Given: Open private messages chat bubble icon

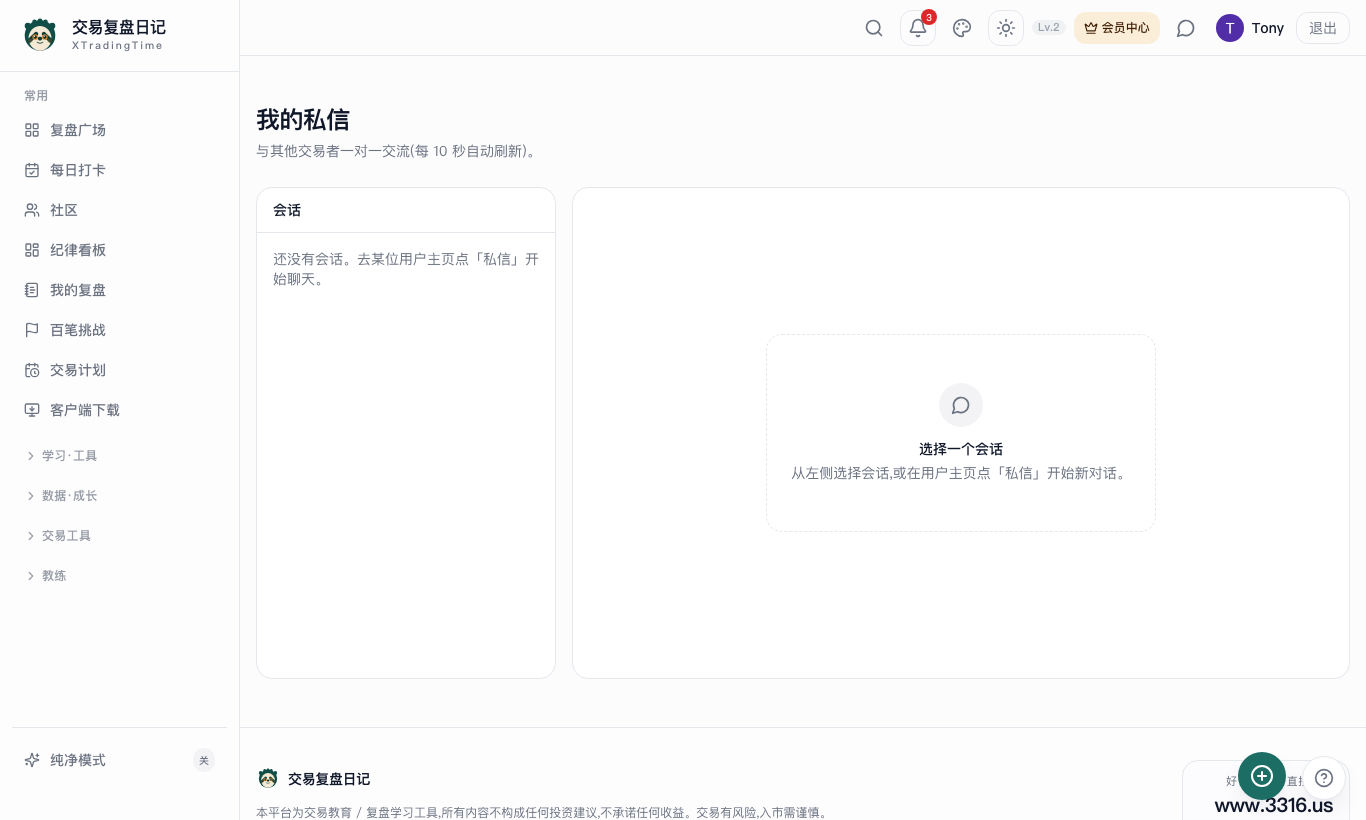Looking at the screenshot, I should pos(1186,28).
